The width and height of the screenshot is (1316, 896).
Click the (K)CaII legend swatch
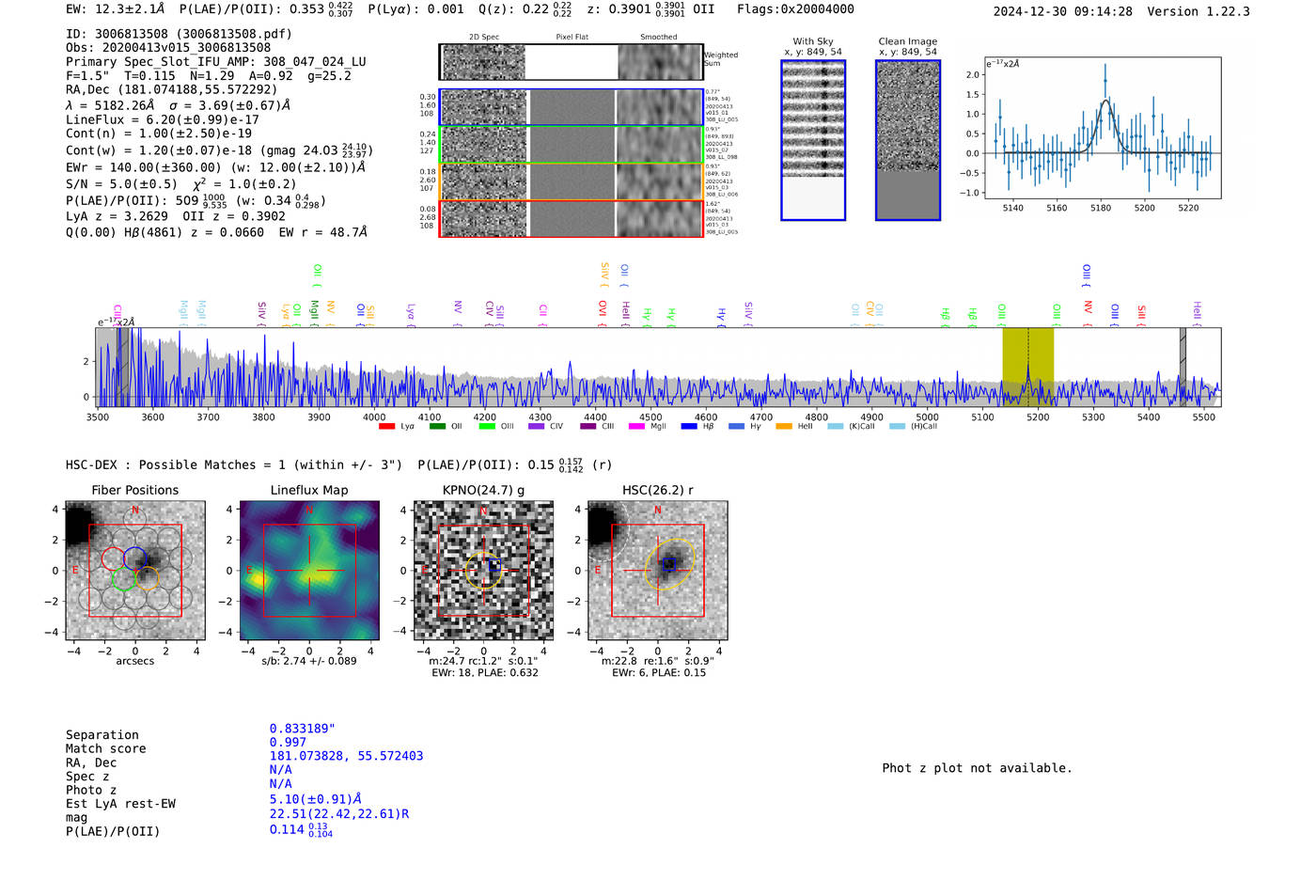(836, 427)
